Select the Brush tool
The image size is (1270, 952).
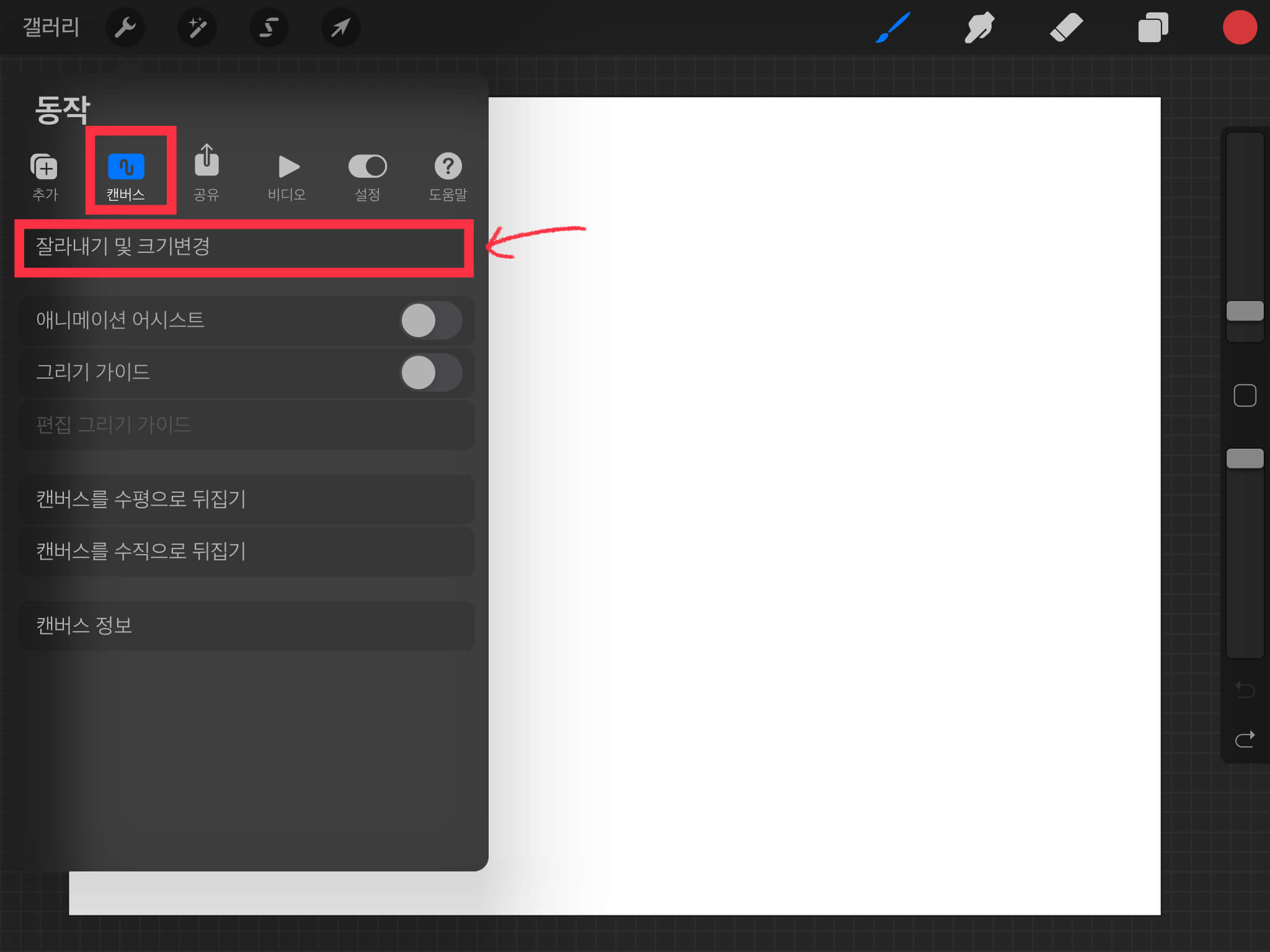click(x=893, y=27)
